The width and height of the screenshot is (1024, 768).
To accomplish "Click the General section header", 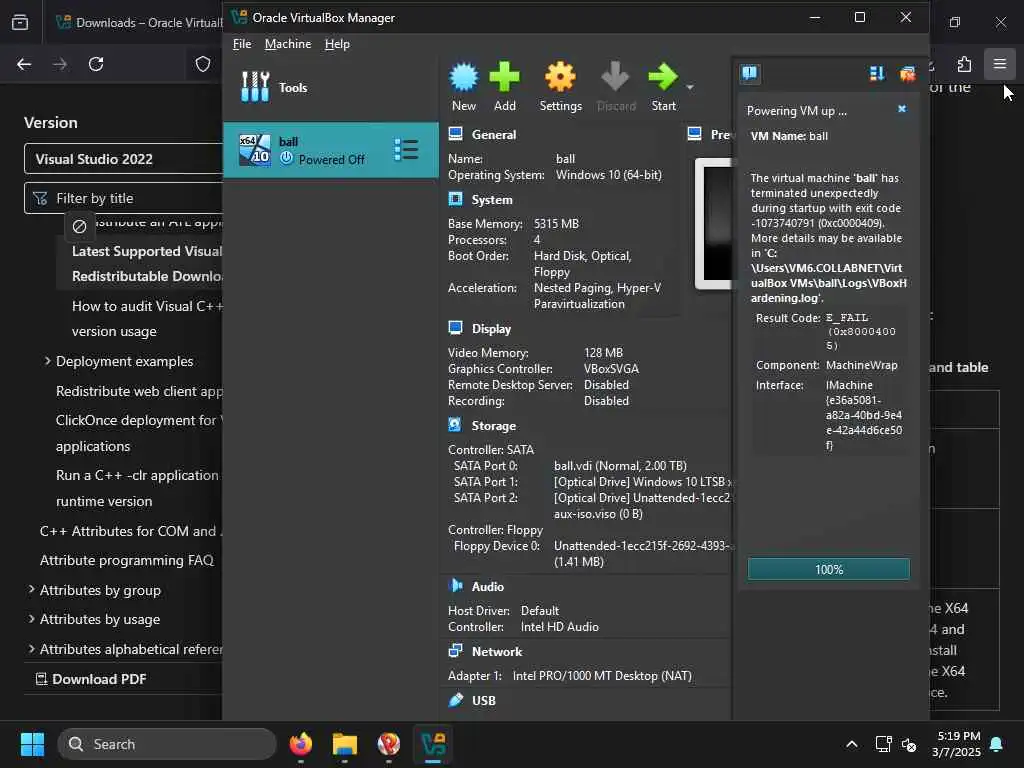I will [494, 135].
